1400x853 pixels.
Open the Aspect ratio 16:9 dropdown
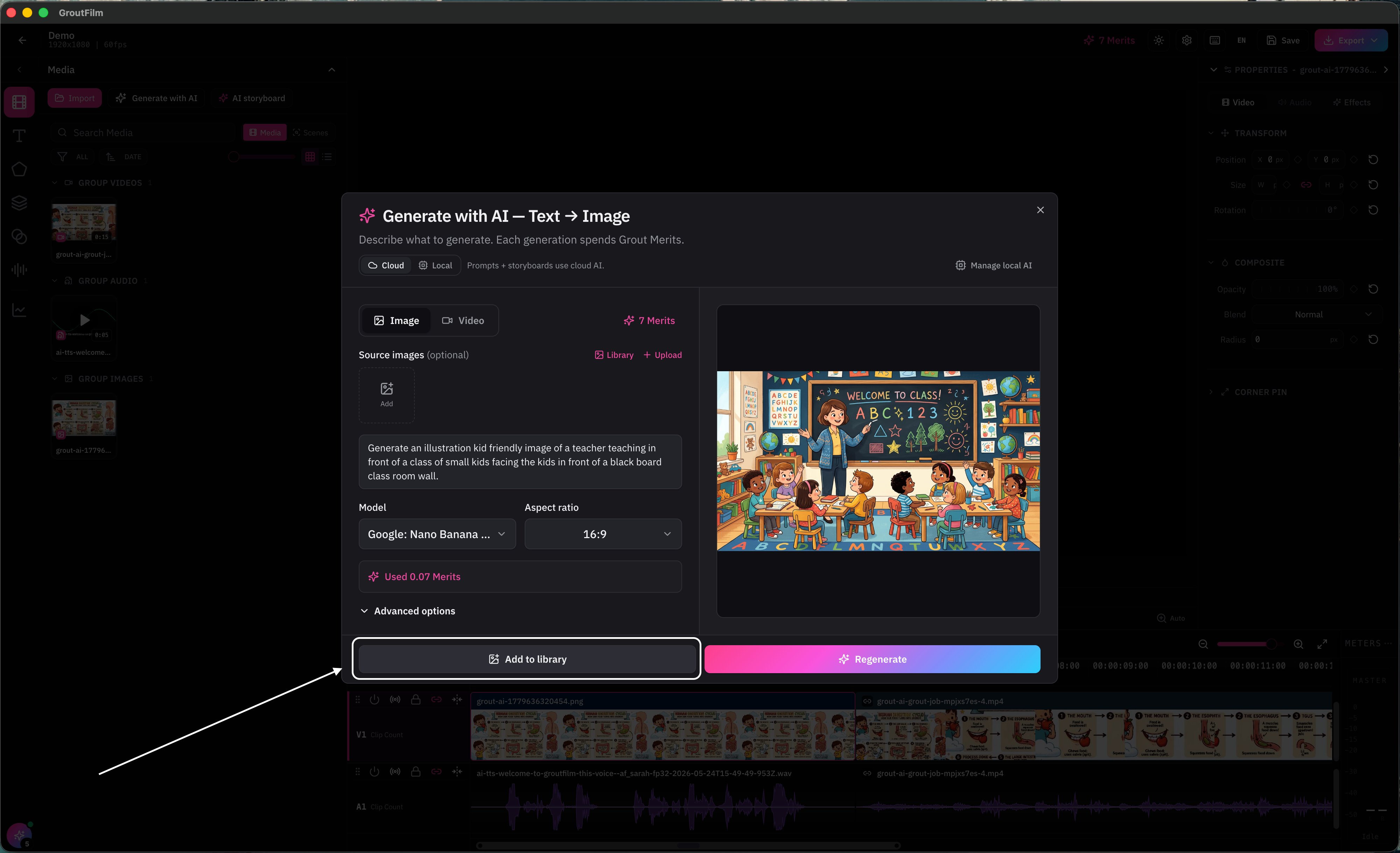(x=603, y=534)
